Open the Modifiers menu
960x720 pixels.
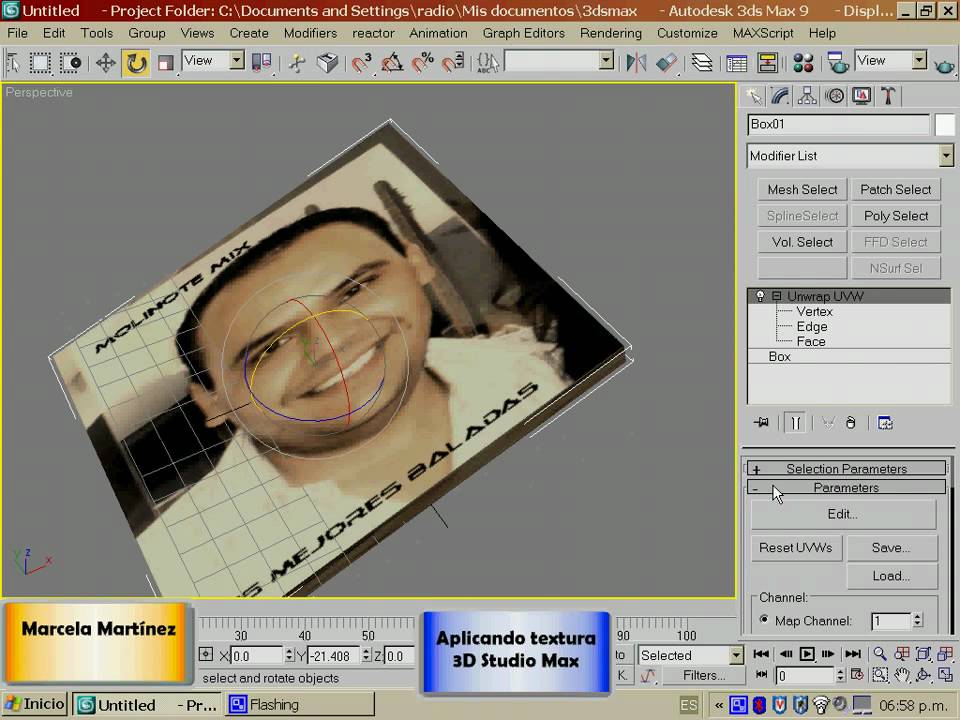[x=310, y=33]
